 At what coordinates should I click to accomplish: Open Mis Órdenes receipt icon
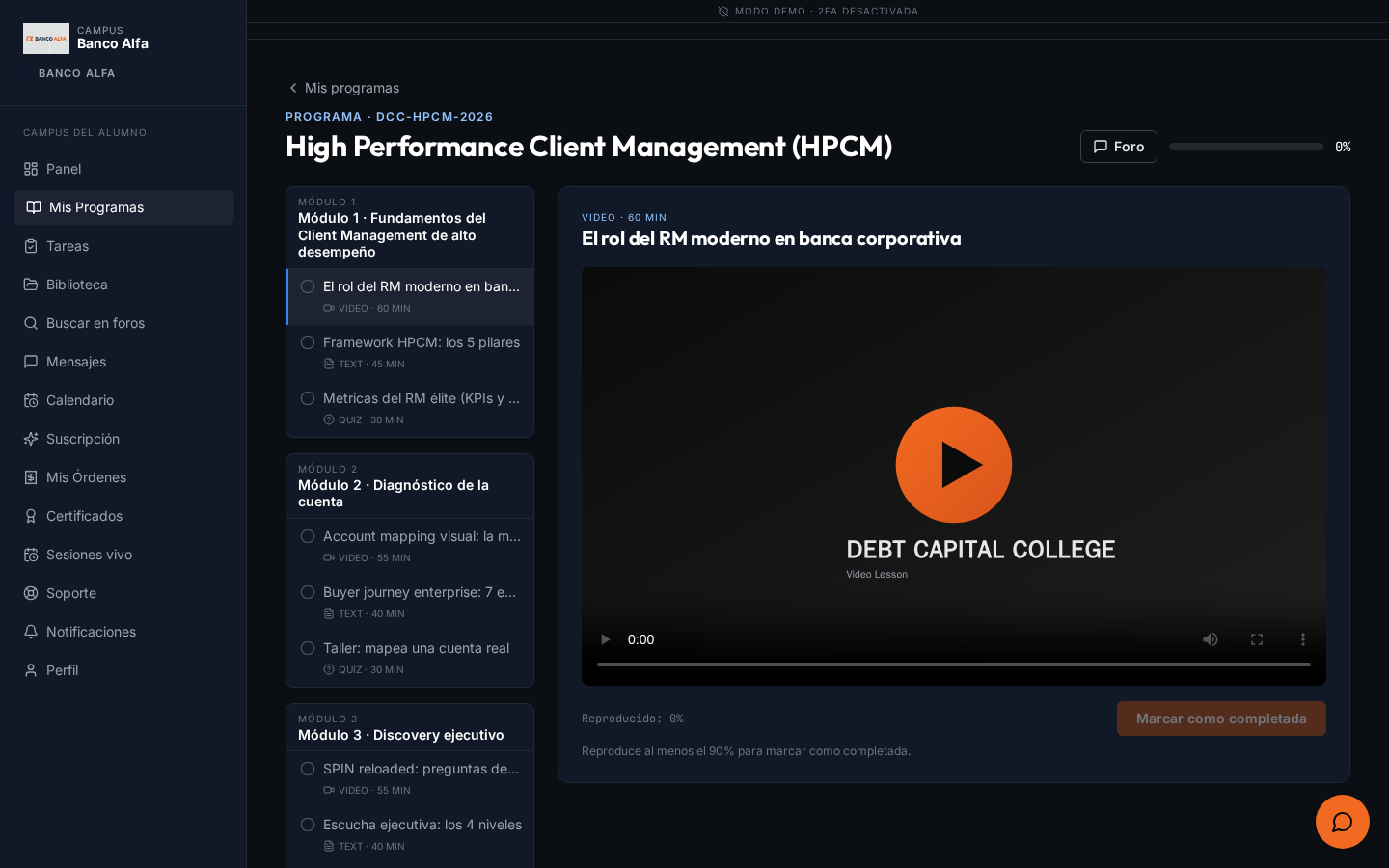tap(31, 477)
